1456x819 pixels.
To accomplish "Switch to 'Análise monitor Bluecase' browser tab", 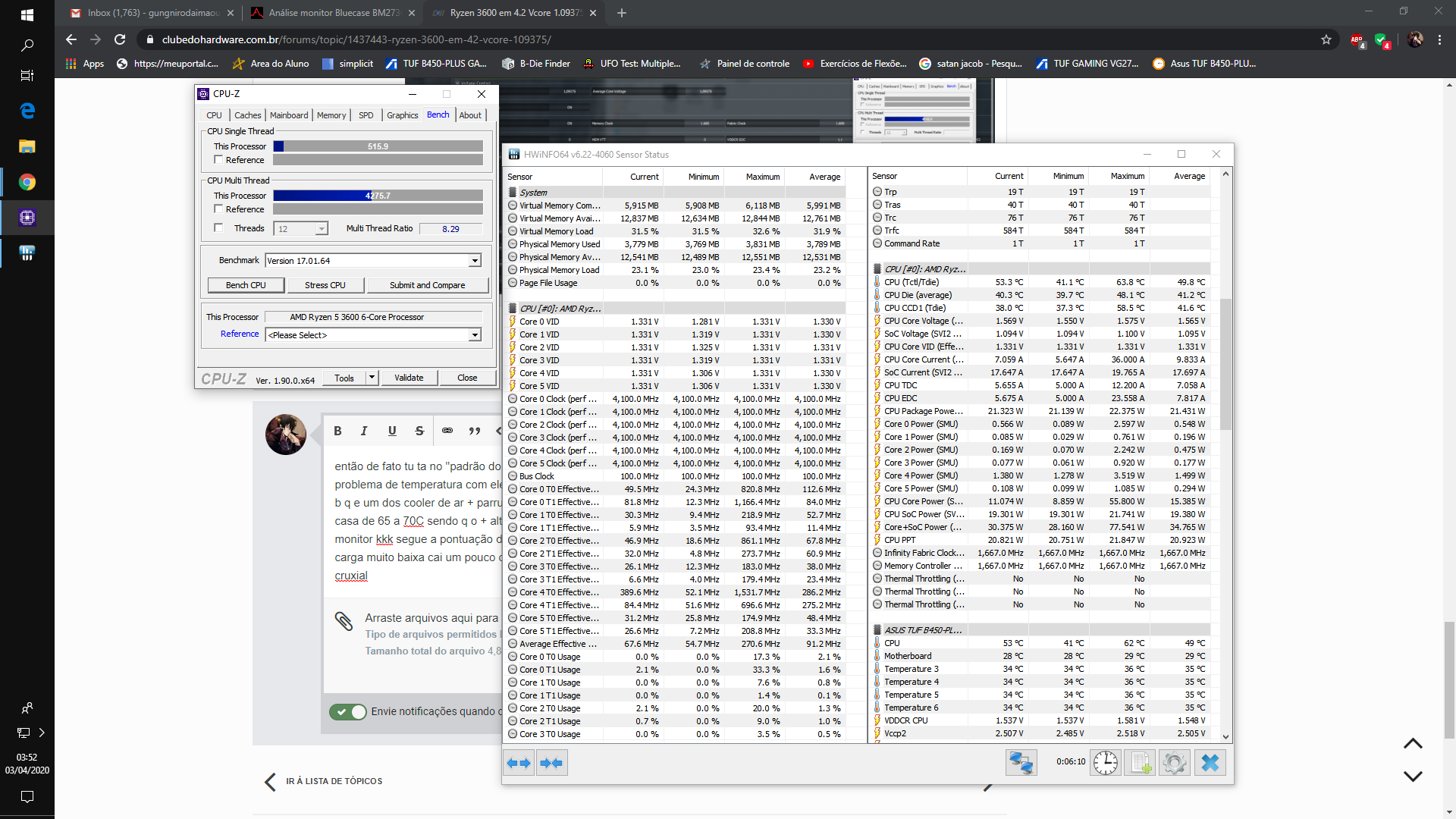I will pos(333,13).
